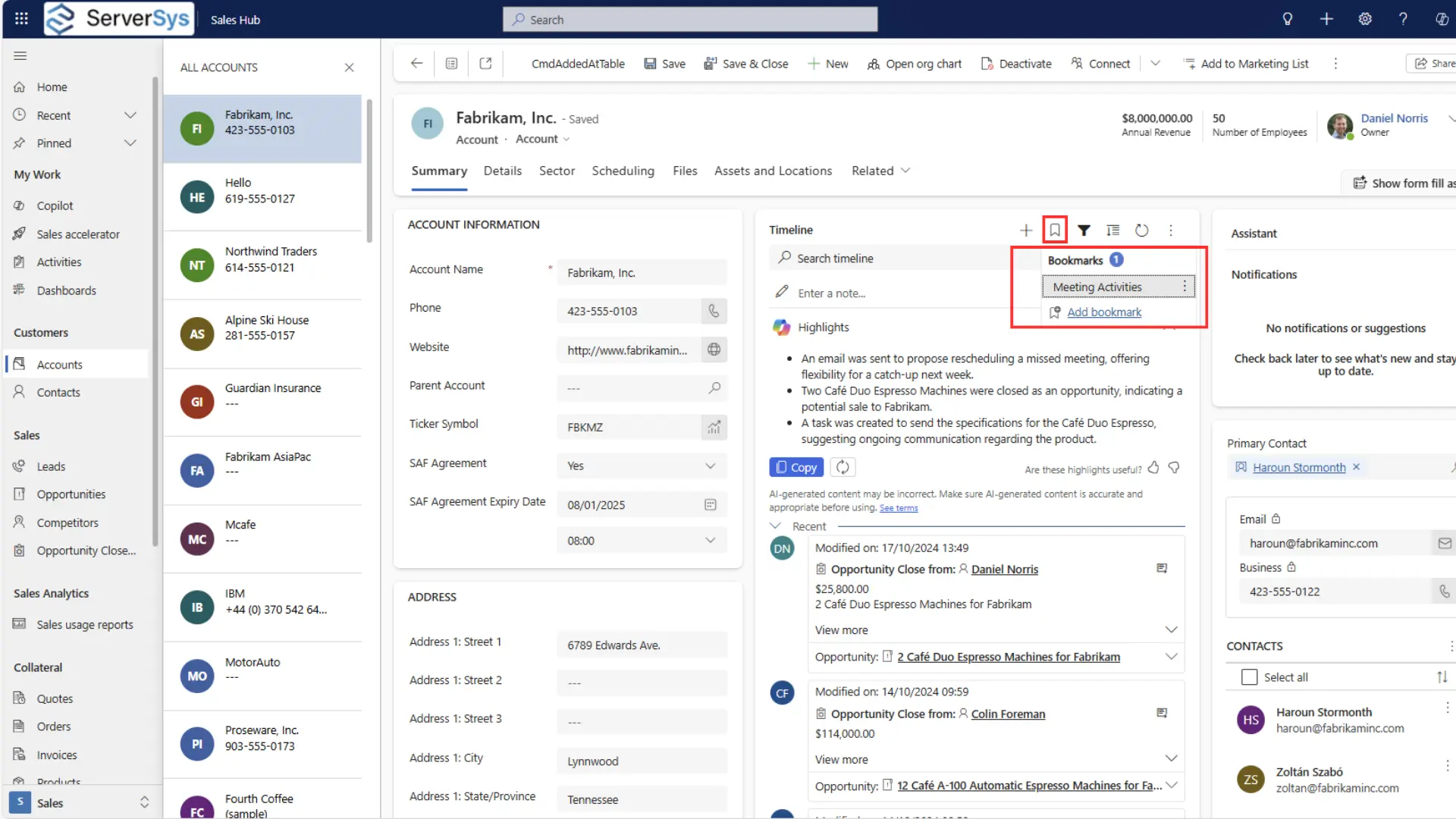Switch to the Assets and Locations tab

(773, 171)
